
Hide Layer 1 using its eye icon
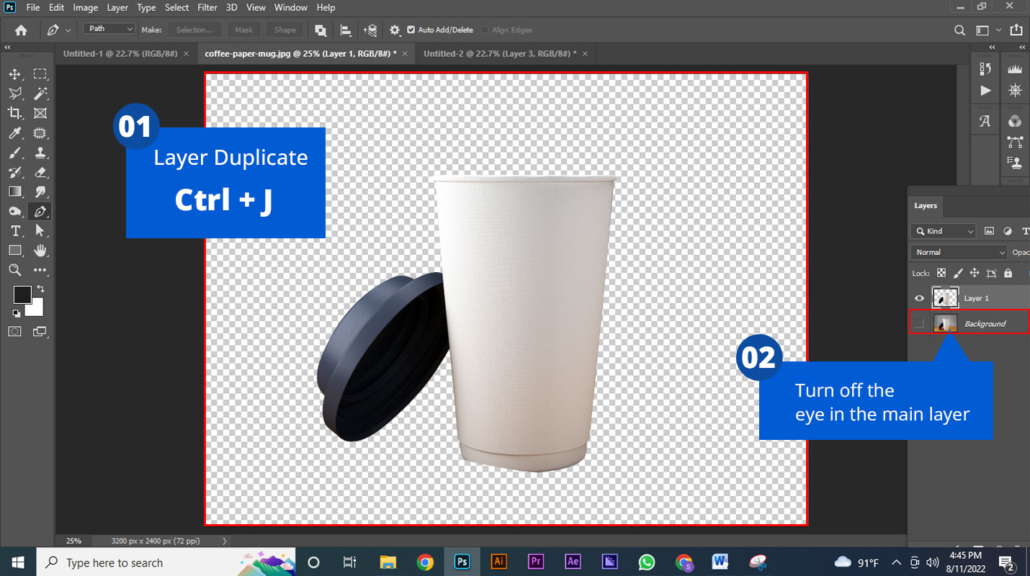click(x=920, y=298)
